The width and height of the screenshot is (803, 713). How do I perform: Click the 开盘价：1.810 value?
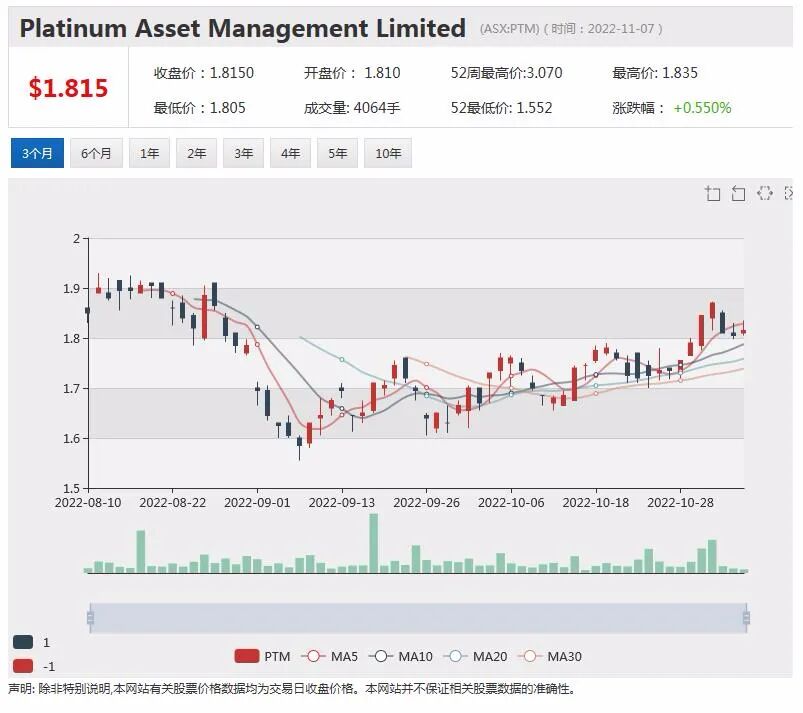pos(352,73)
